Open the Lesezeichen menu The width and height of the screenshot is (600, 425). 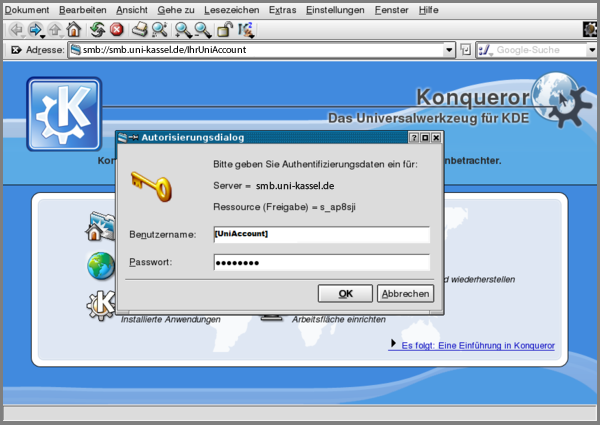pyautogui.click(x=231, y=9)
